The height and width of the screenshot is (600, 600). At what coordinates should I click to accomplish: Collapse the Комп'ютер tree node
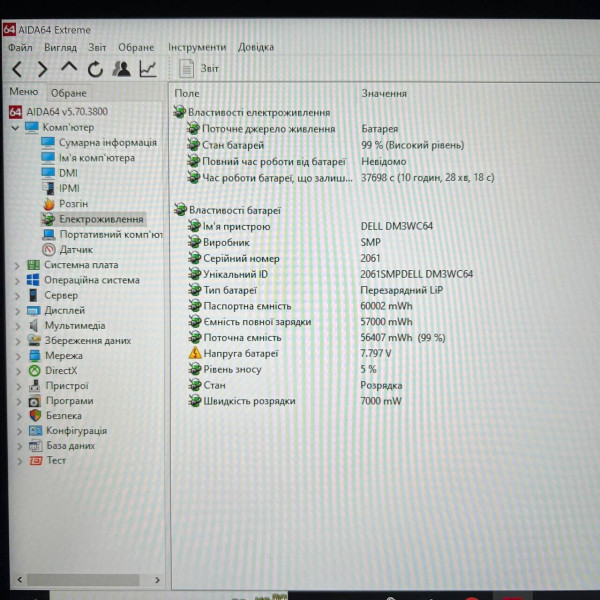(x=15, y=128)
